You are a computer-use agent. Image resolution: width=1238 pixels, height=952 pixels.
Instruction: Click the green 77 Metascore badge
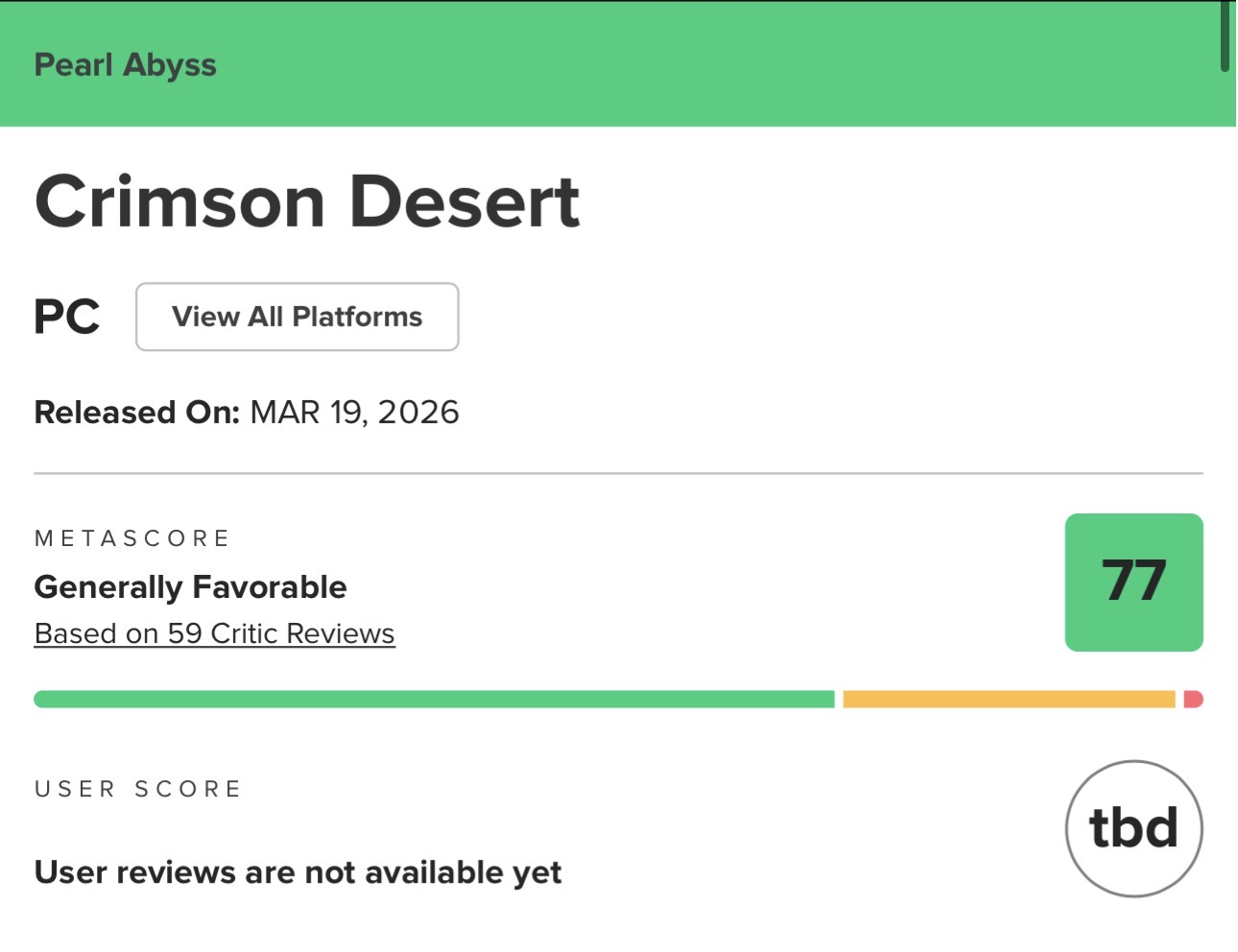1133,583
